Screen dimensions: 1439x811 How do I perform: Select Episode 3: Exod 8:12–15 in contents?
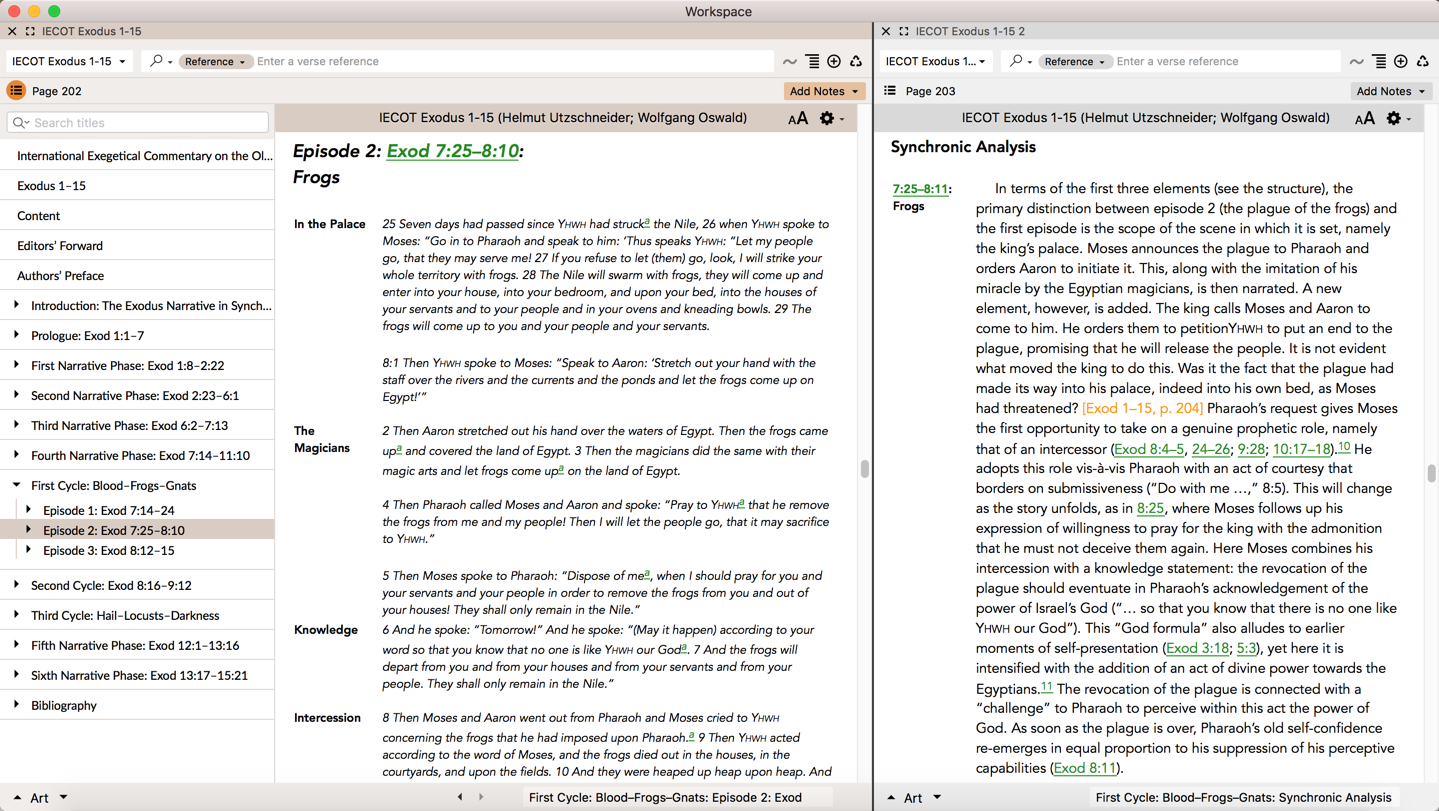pyautogui.click(x=108, y=550)
